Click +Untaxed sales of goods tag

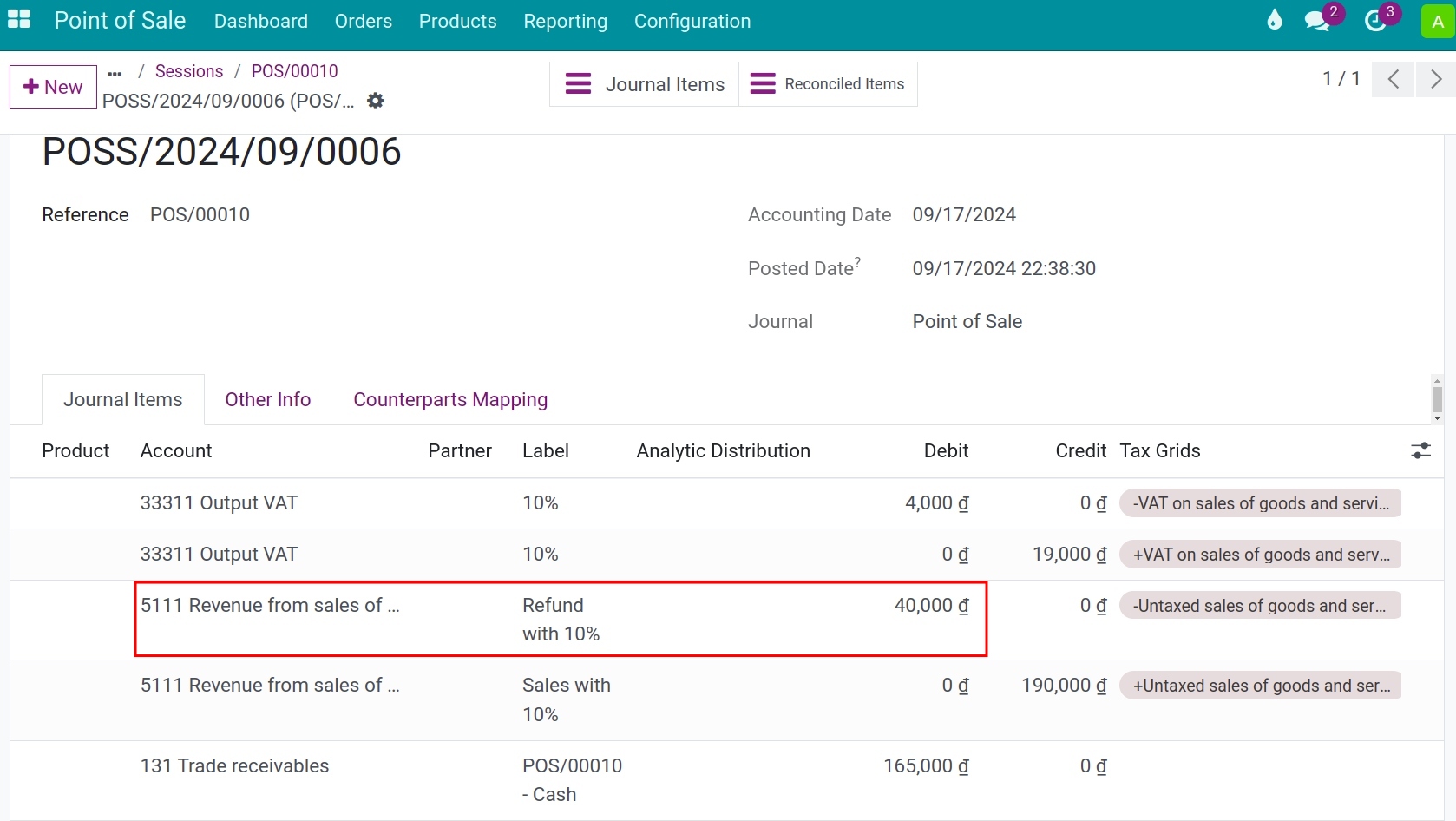pos(1260,686)
